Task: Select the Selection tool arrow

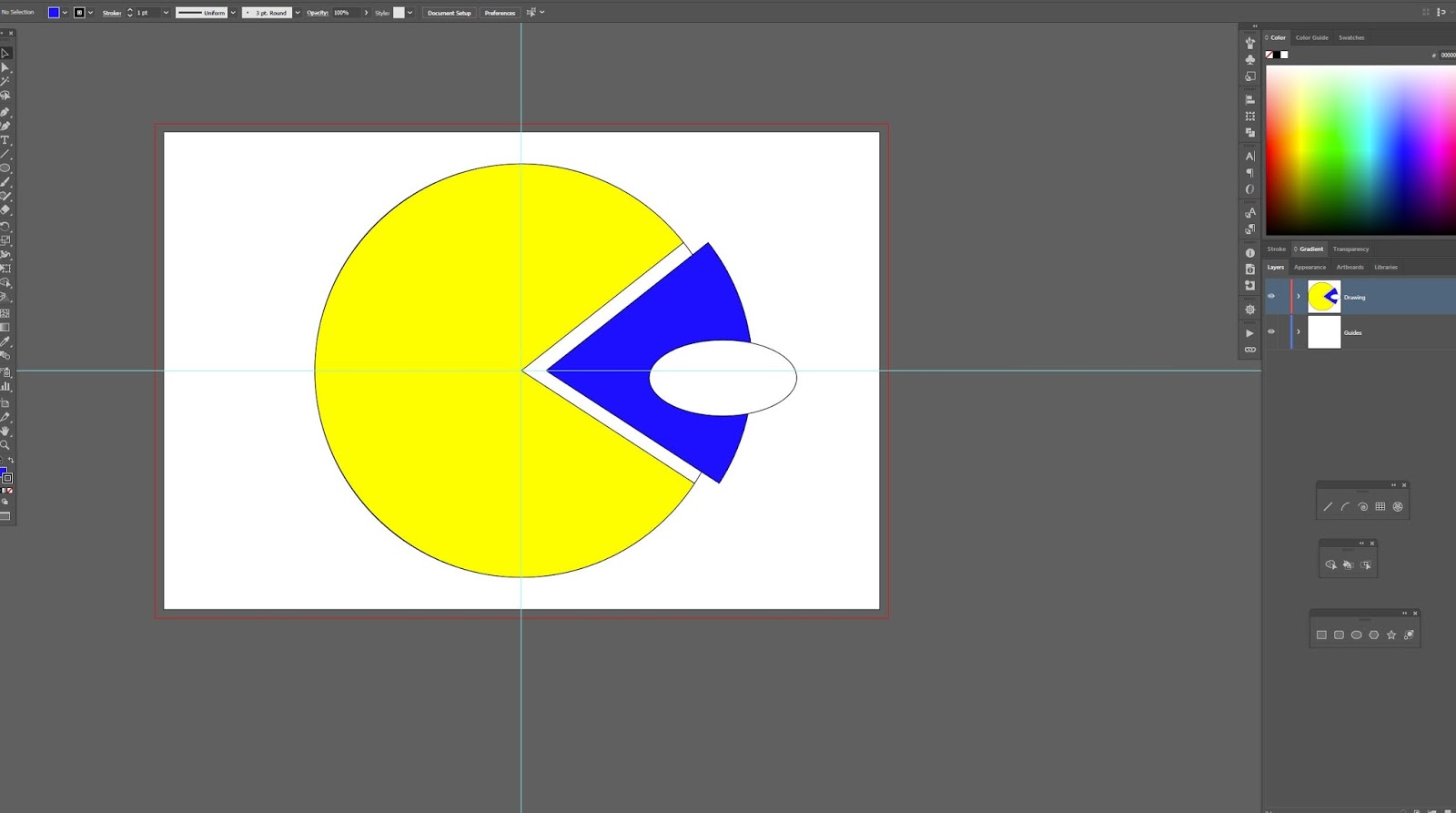Action: (5, 53)
